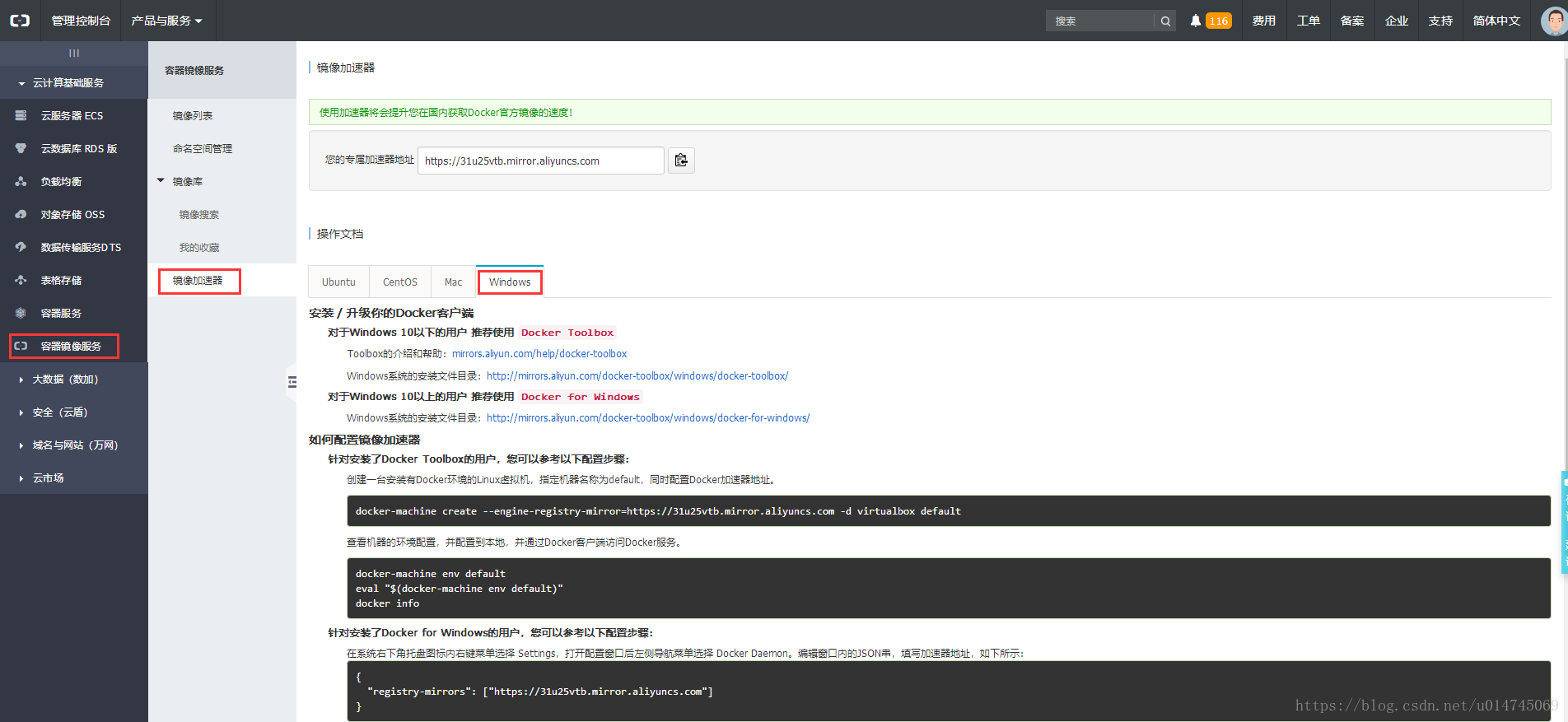The width and height of the screenshot is (1568, 722).
Task: Open the 企业 menu
Action: pos(1397,21)
